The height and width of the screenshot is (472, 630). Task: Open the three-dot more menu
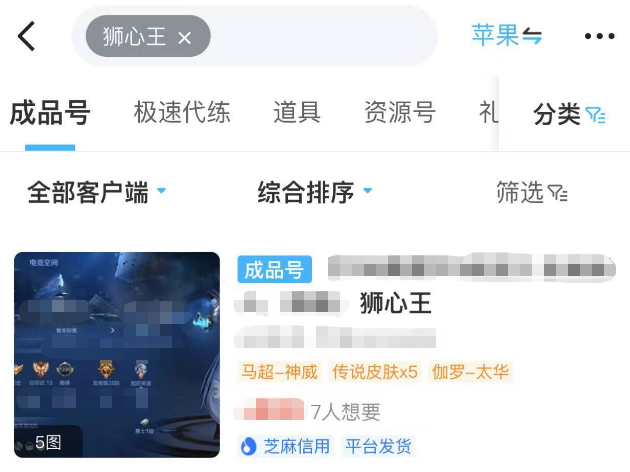click(599, 36)
